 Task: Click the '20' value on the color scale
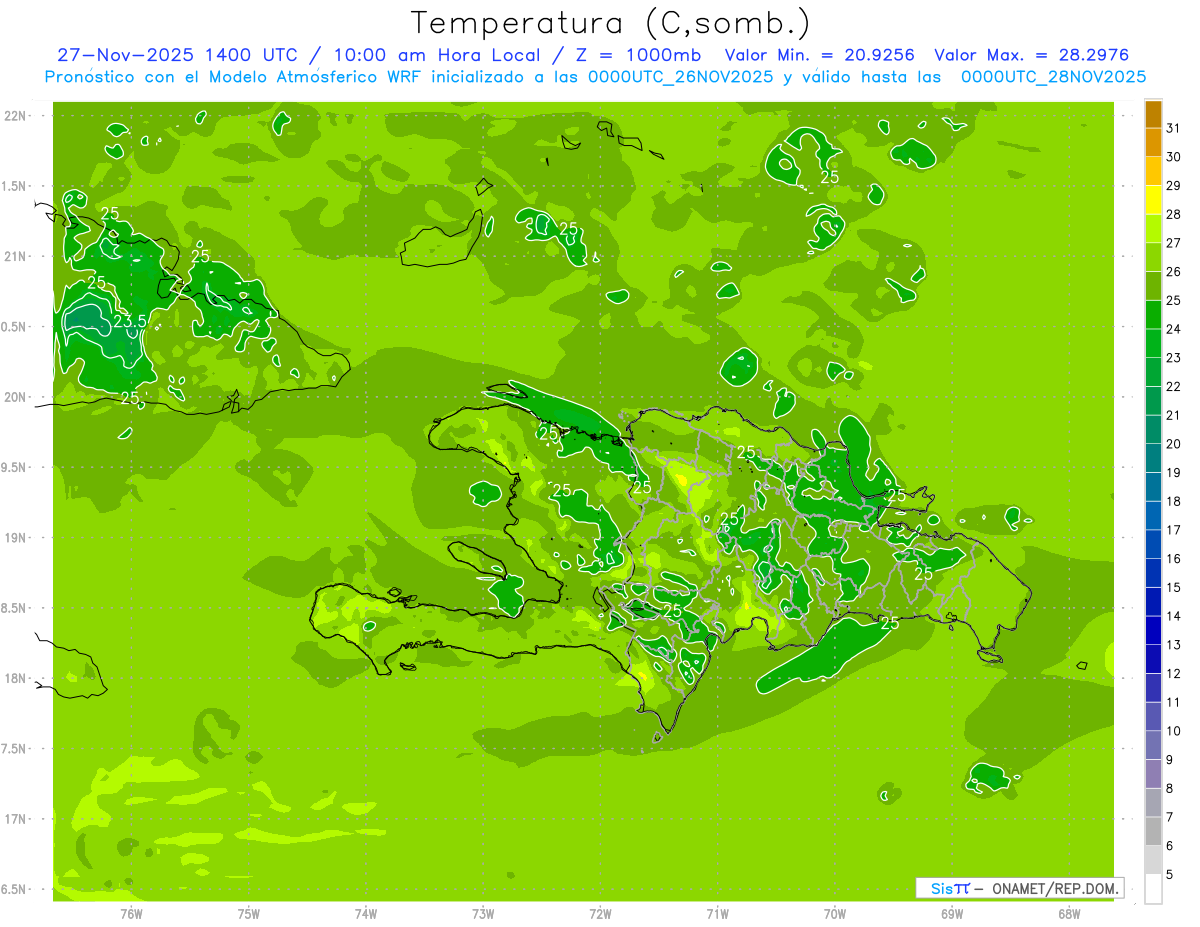tap(1174, 444)
